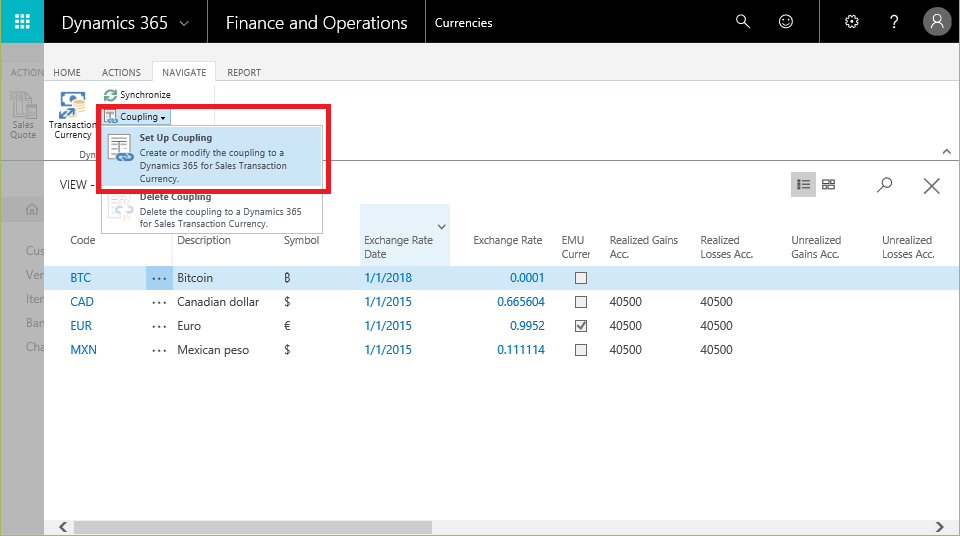This screenshot has width=960, height=536.
Task: Open the user account avatar
Action: point(937,22)
